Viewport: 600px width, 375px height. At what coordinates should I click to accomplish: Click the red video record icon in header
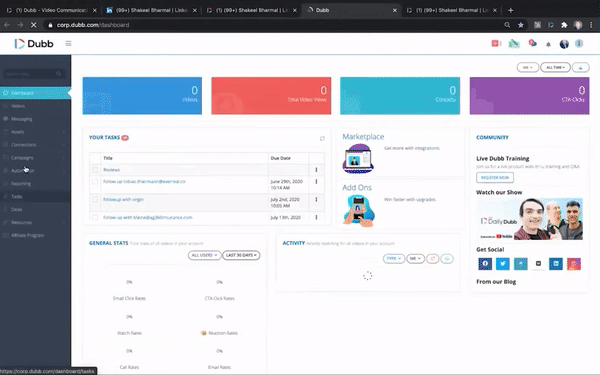tap(496, 44)
